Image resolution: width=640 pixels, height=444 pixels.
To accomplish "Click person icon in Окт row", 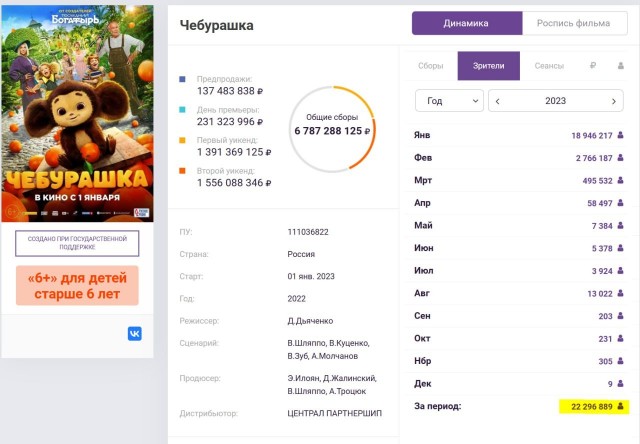I will point(620,338).
